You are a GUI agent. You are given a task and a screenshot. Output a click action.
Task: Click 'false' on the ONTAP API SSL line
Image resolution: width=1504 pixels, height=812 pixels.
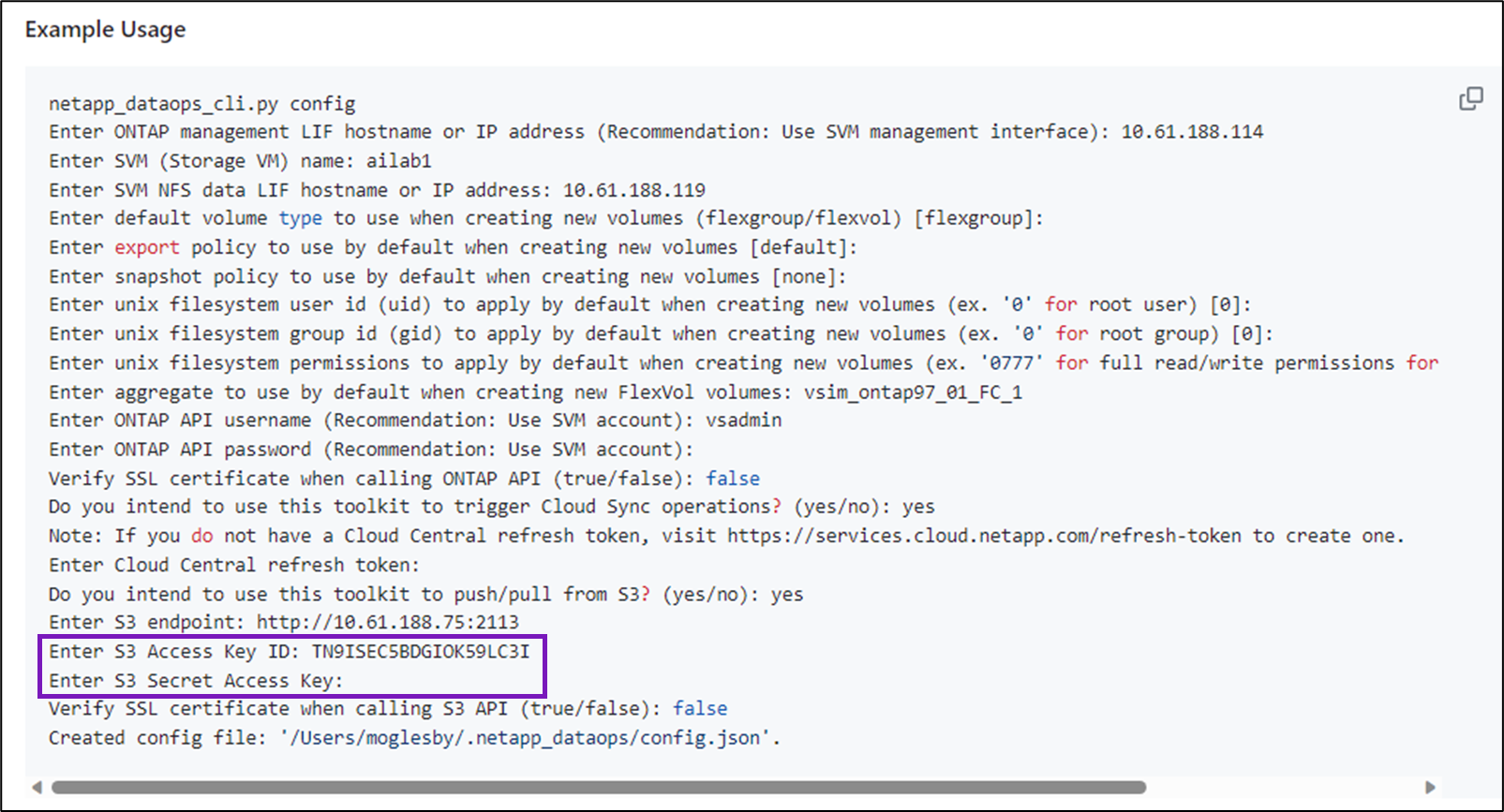click(733, 479)
